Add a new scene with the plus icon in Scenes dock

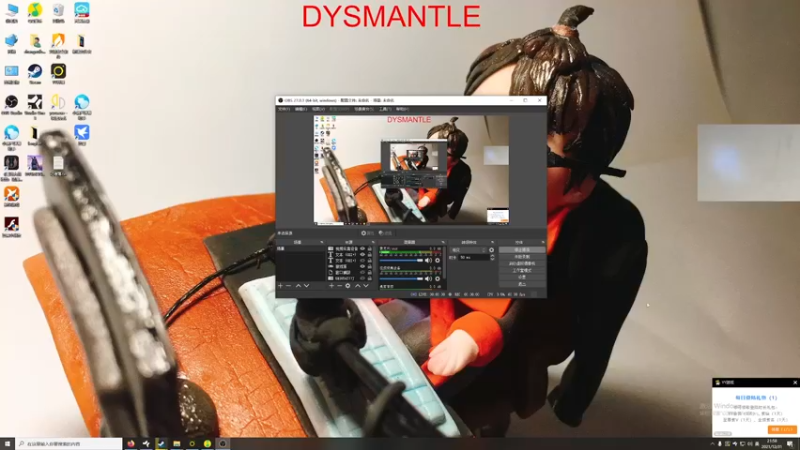click(x=280, y=286)
